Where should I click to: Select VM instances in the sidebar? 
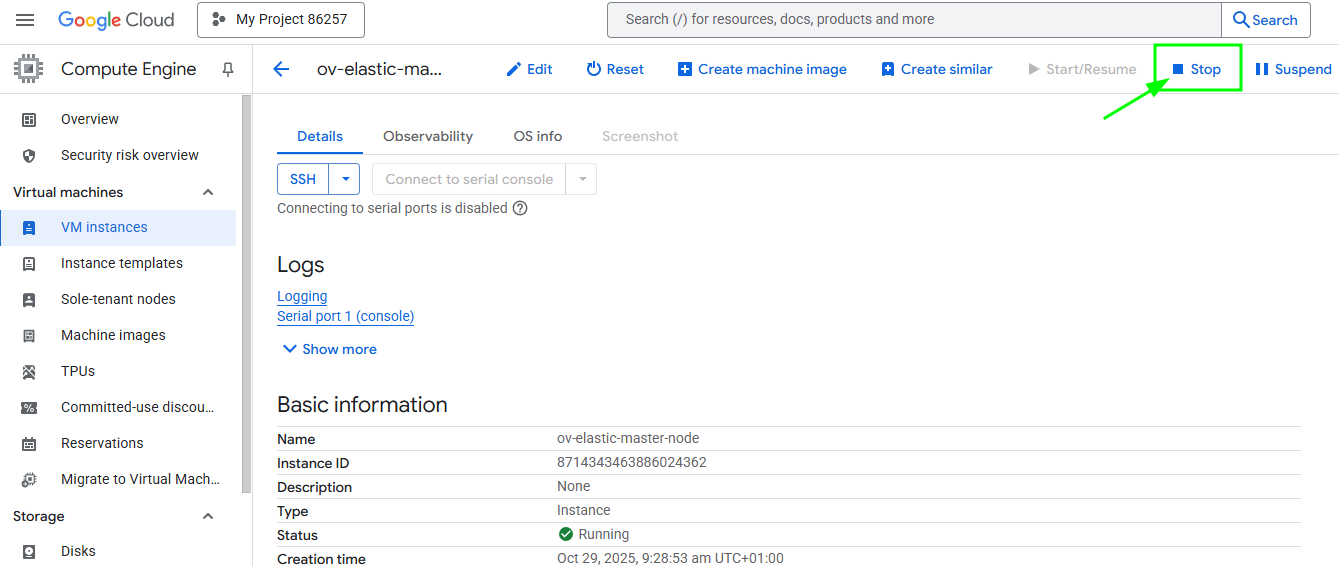click(x=104, y=227)
